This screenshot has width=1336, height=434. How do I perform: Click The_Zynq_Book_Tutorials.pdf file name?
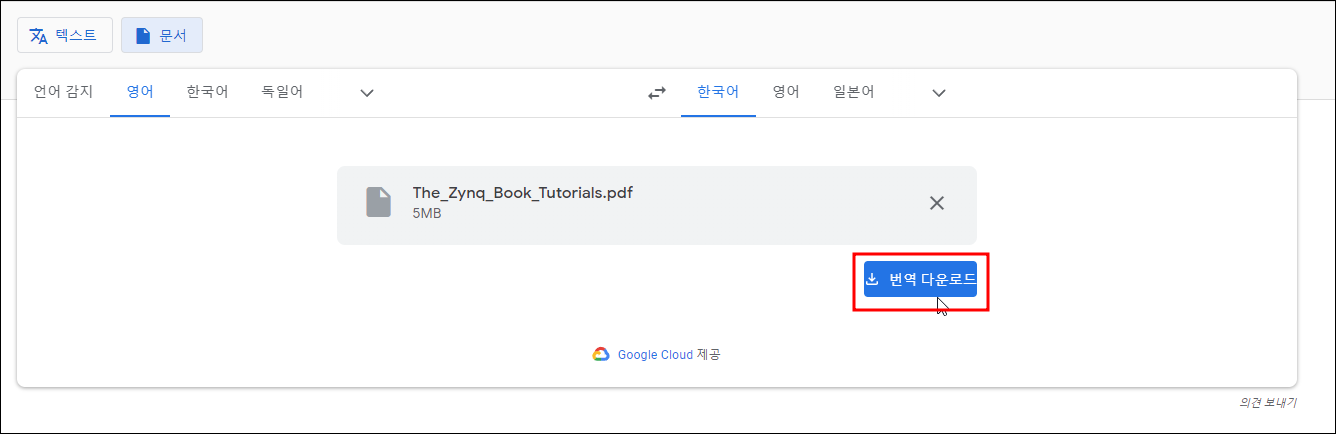coord(523,193)
